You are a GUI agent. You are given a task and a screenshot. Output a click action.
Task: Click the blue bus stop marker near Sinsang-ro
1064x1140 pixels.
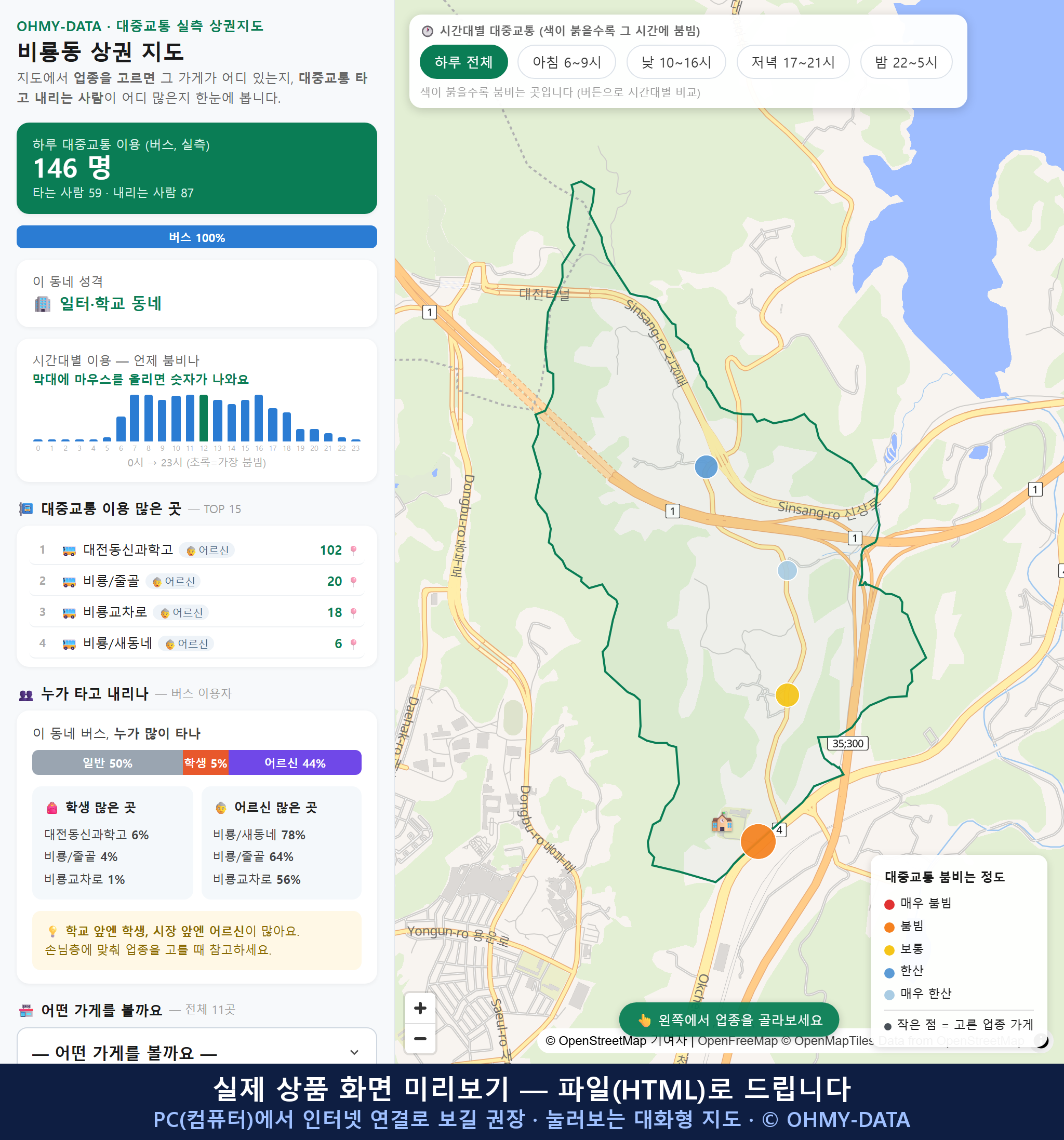(x=706, y=467)
